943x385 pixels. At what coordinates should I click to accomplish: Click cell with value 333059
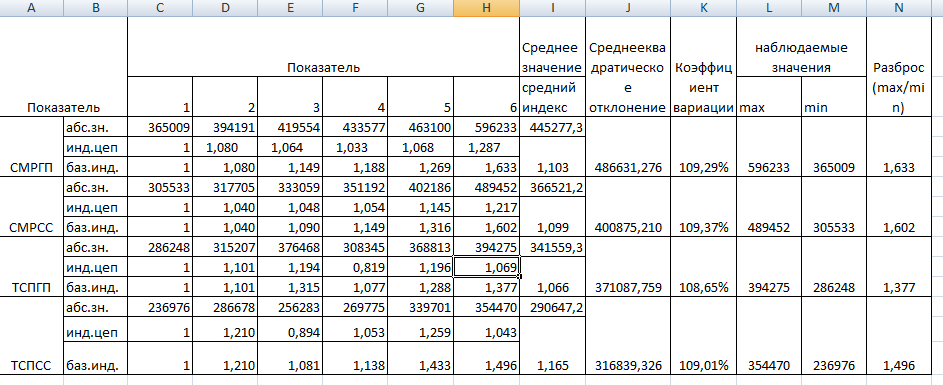[x=290, y=187]
